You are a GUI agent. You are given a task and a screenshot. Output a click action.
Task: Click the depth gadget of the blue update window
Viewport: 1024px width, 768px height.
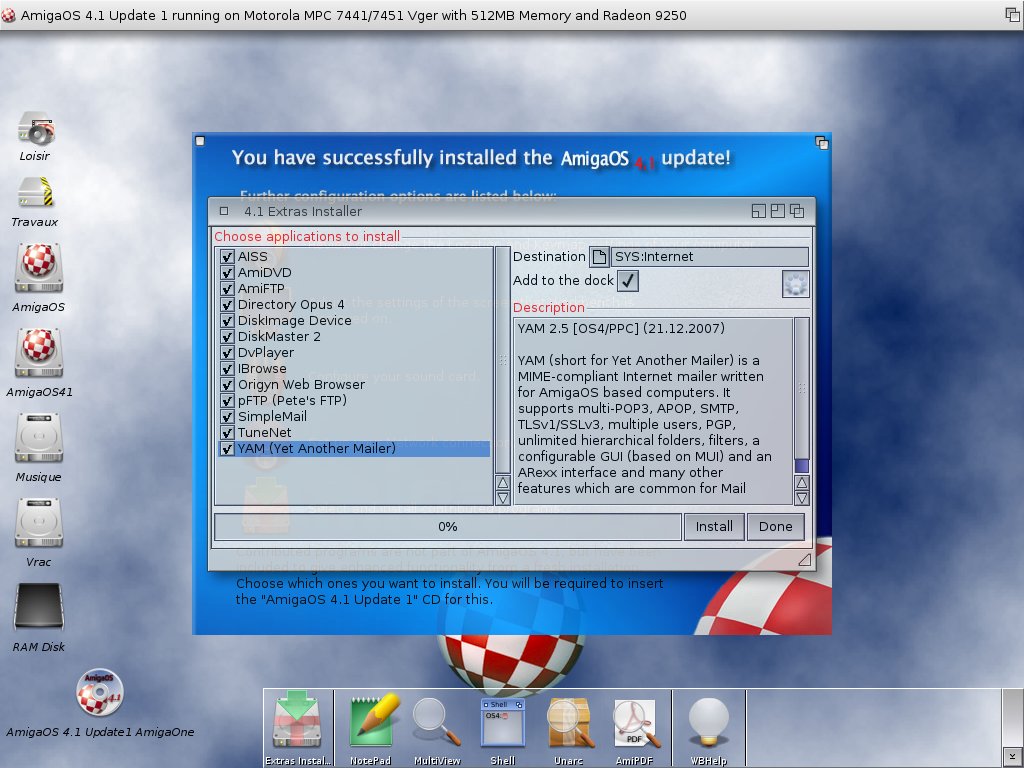[822, 142]
